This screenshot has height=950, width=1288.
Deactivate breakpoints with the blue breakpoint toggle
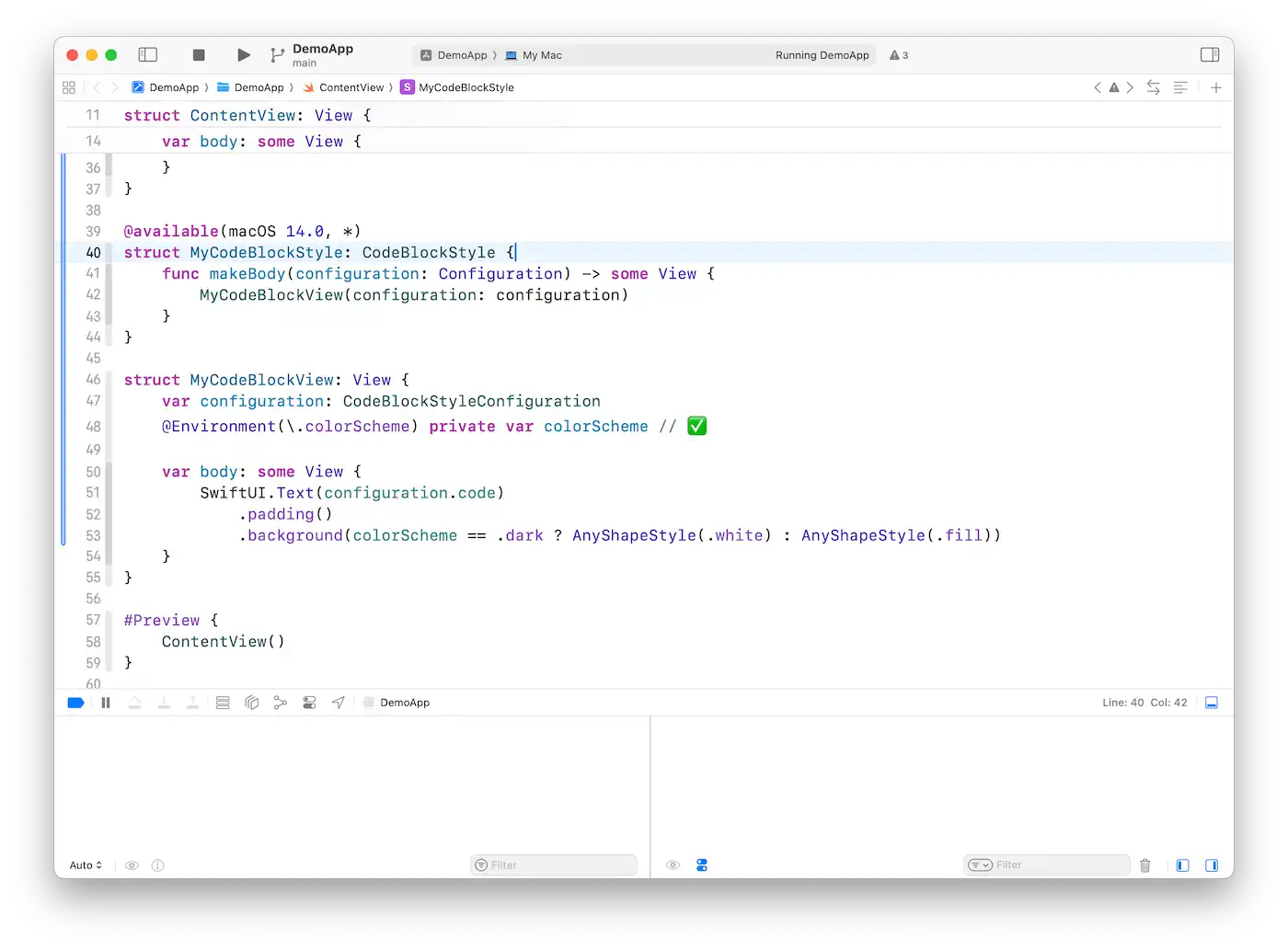coord(75,702)
